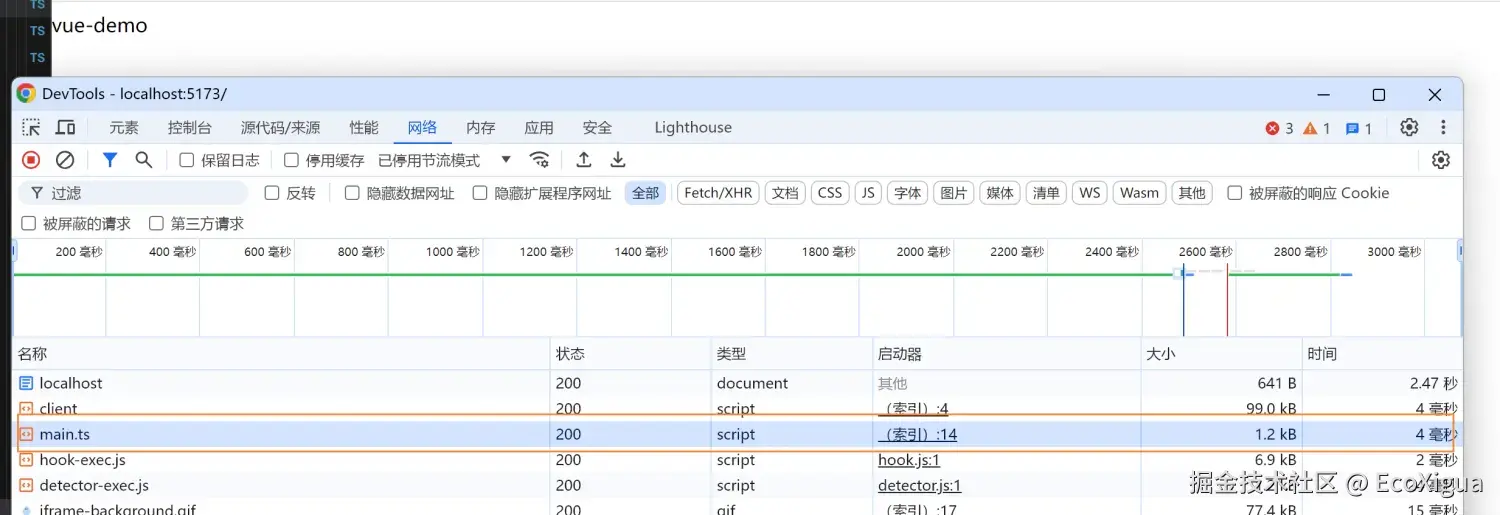Toggle 隐藏扩展程序网址 checkbox
This screenshot has width=1500, height=515.
(x=480, y=193)
